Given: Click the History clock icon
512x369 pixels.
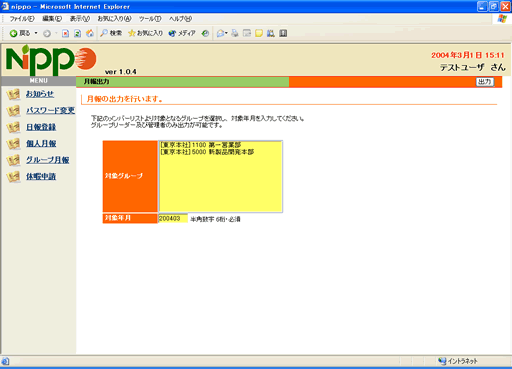Looking at the screenshot, I should coord(205,33).
